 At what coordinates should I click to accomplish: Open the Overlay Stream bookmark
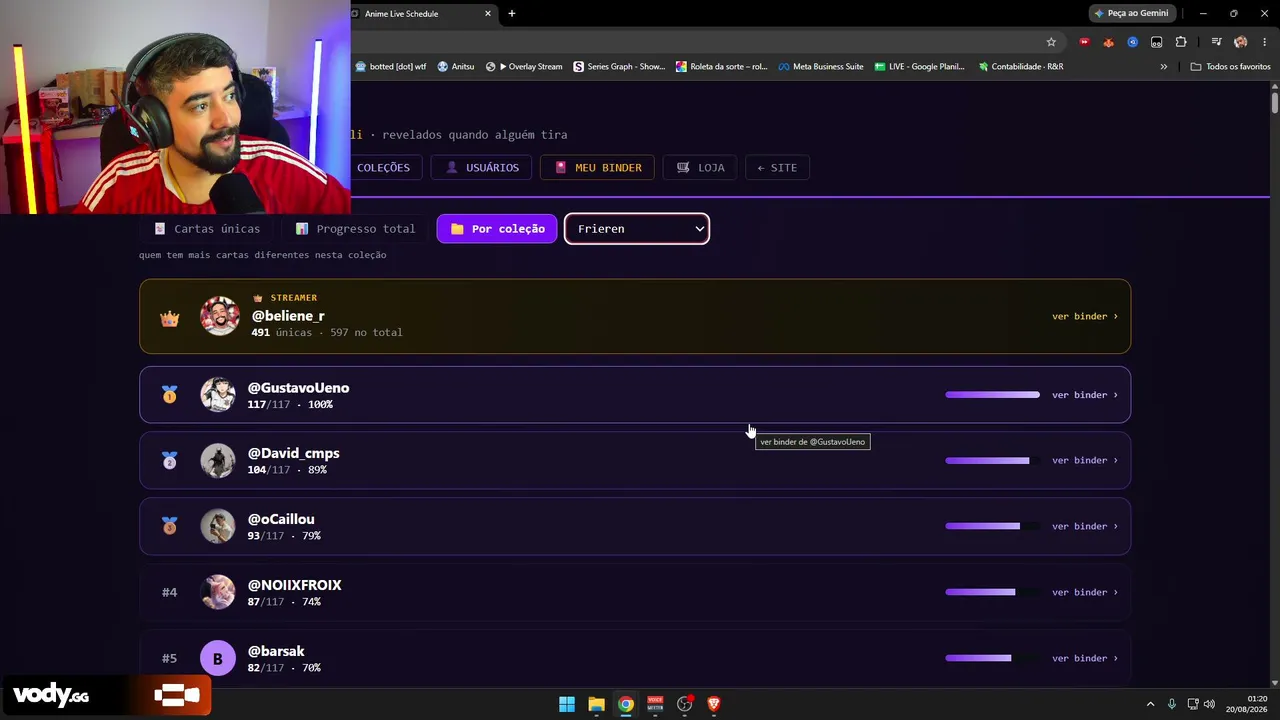[524, 67]
